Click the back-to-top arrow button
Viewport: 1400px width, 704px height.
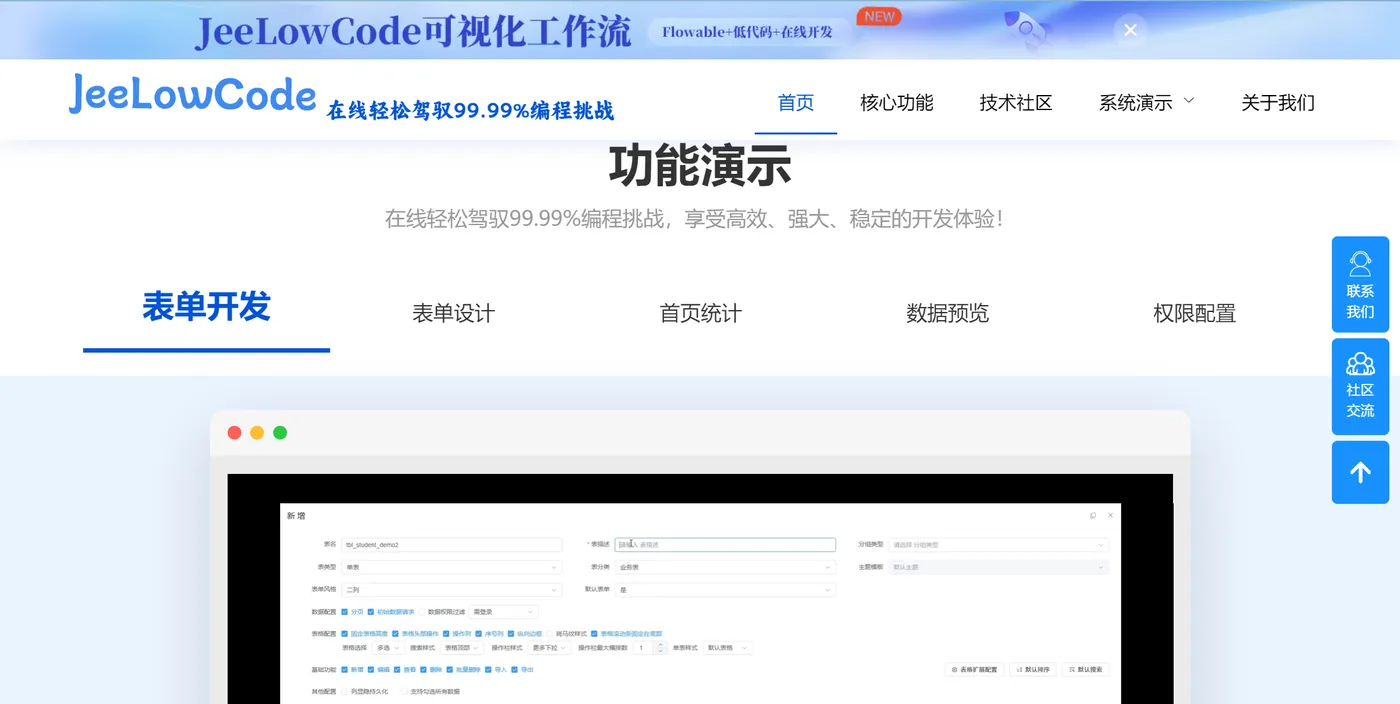[1360, 472]
